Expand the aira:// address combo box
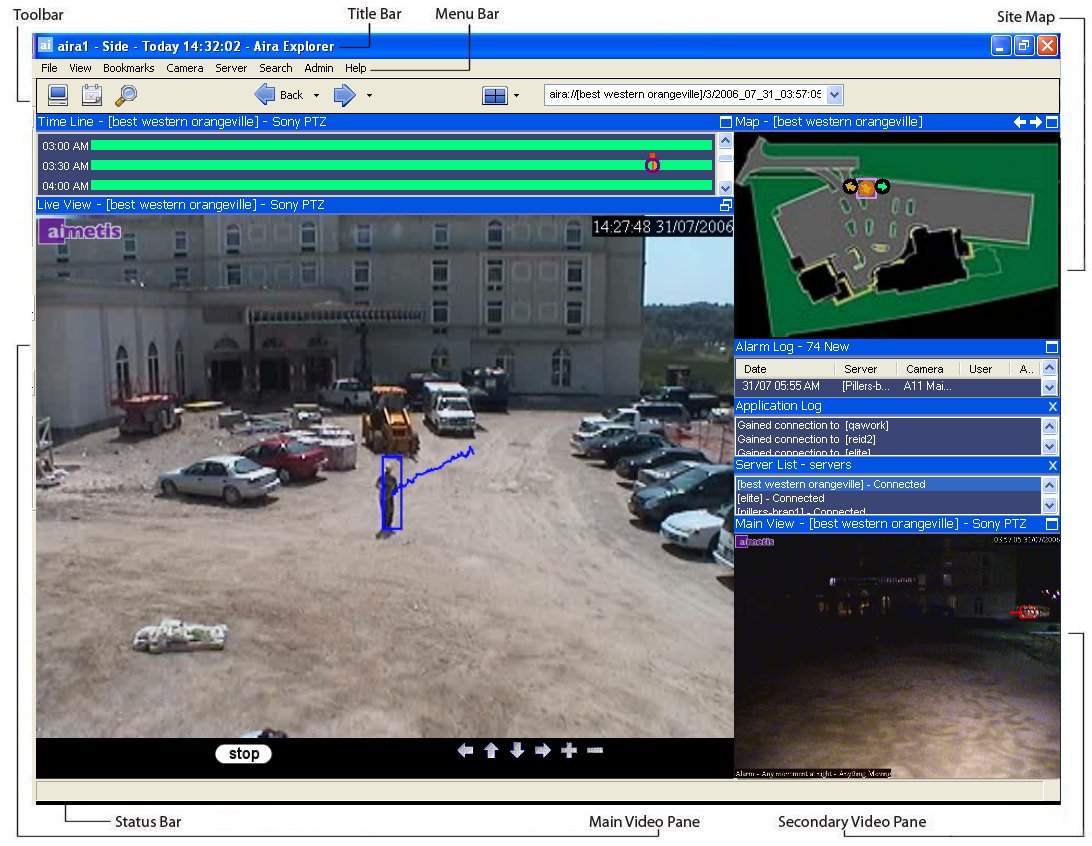Viewport: 1092px width, 846px height. [835, 94]
